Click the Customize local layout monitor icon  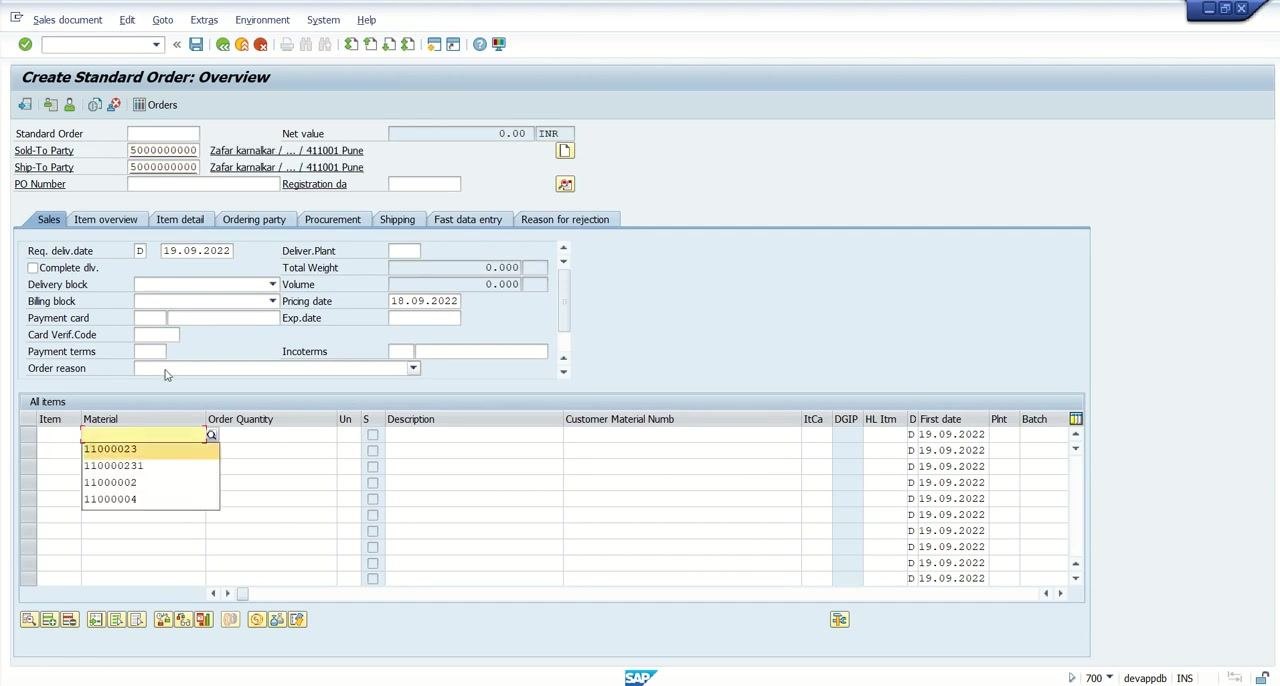coord(499,44)
